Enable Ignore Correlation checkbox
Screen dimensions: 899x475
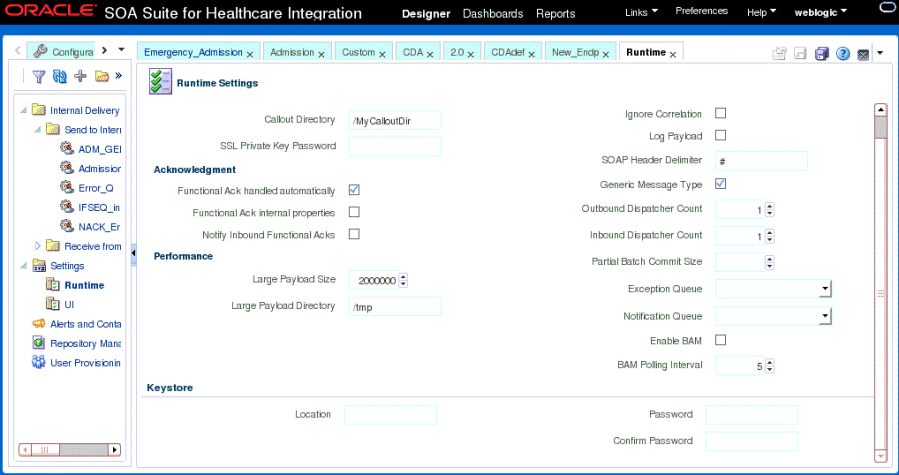(x=721, y=113)
